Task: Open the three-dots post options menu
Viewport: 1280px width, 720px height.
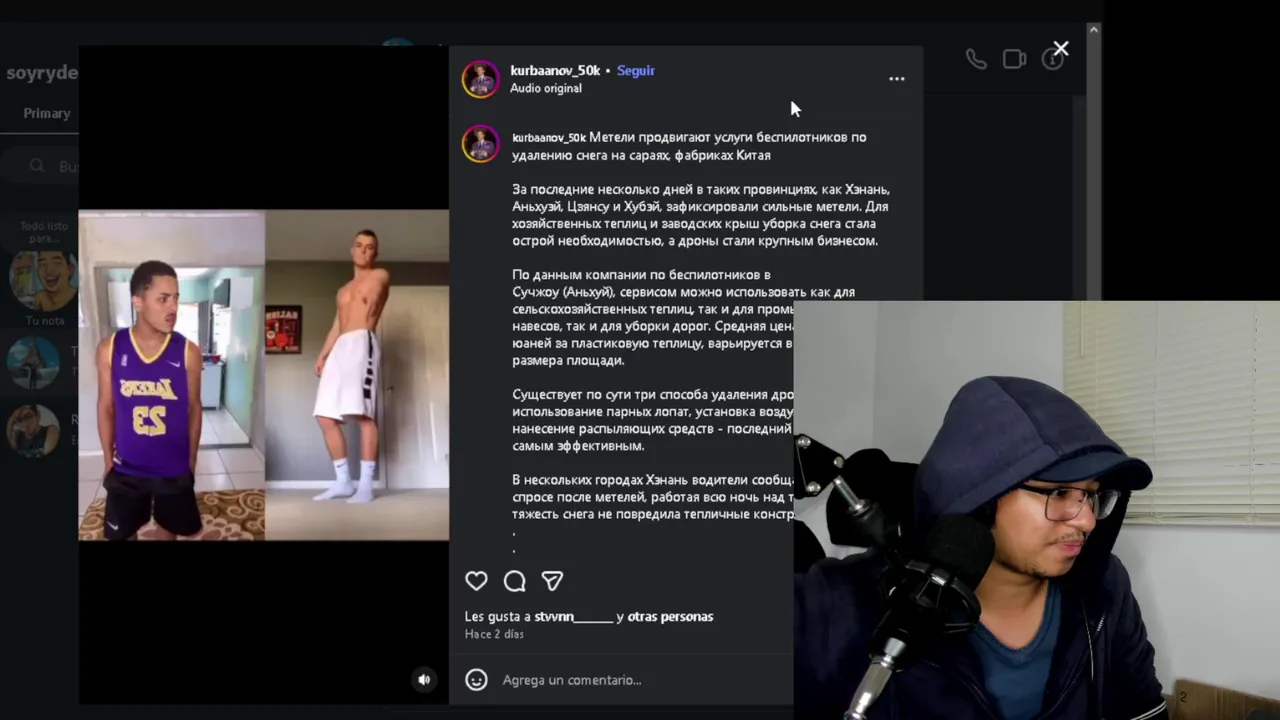Action: tap(897, 79)
